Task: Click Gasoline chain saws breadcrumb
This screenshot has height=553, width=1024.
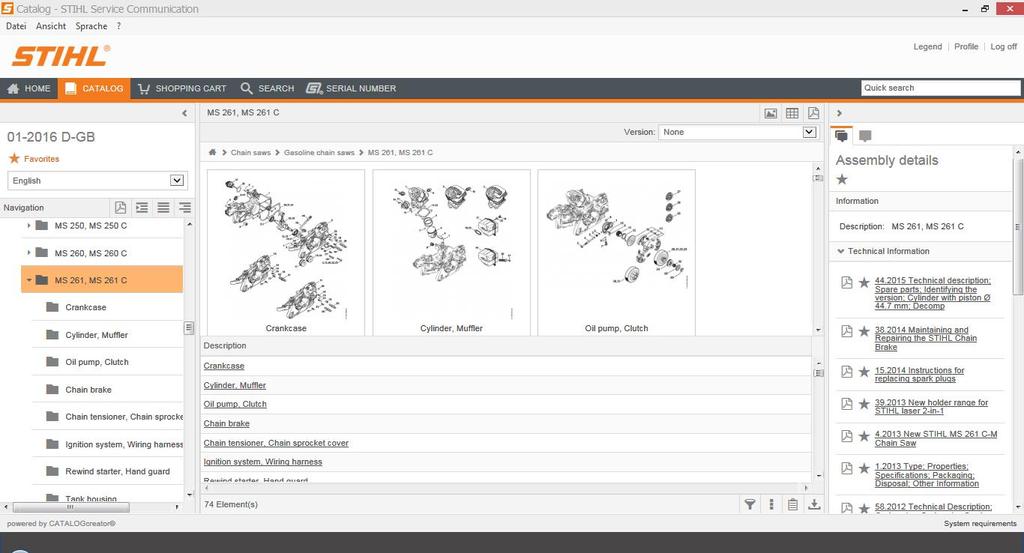Action: (x=319, y=152)
